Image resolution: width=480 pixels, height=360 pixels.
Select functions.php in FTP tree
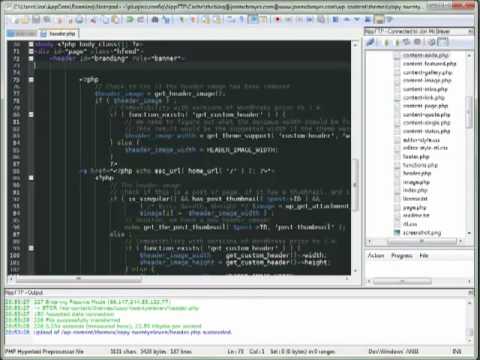point(420,165)
